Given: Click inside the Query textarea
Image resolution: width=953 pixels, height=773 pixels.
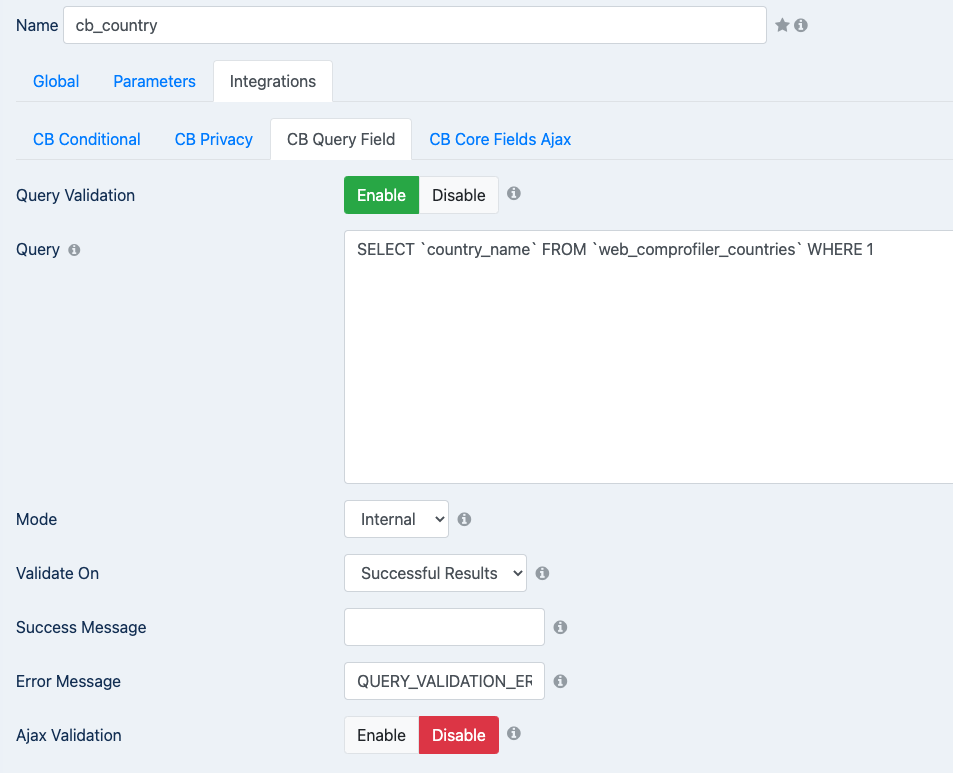Looking at the screenshot, I should 649,357.
